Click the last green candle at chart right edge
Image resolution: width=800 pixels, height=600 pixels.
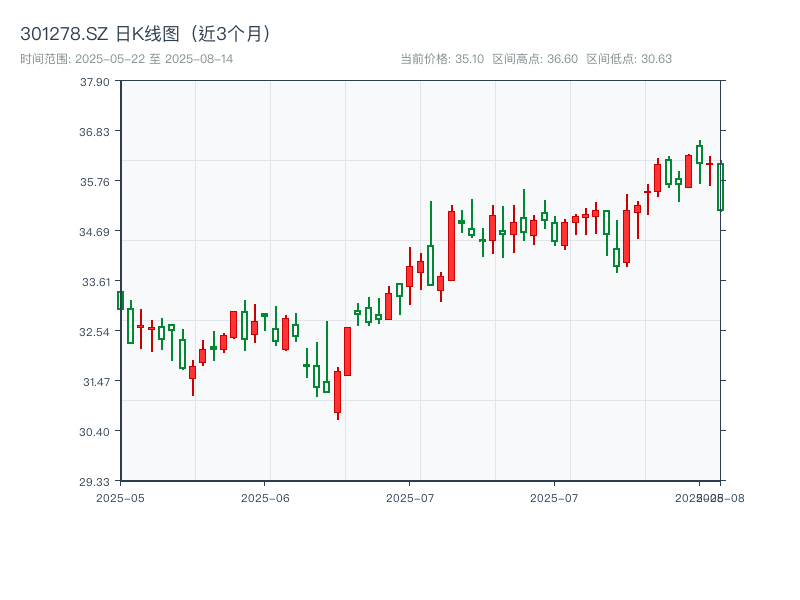[x=720, y=187]
